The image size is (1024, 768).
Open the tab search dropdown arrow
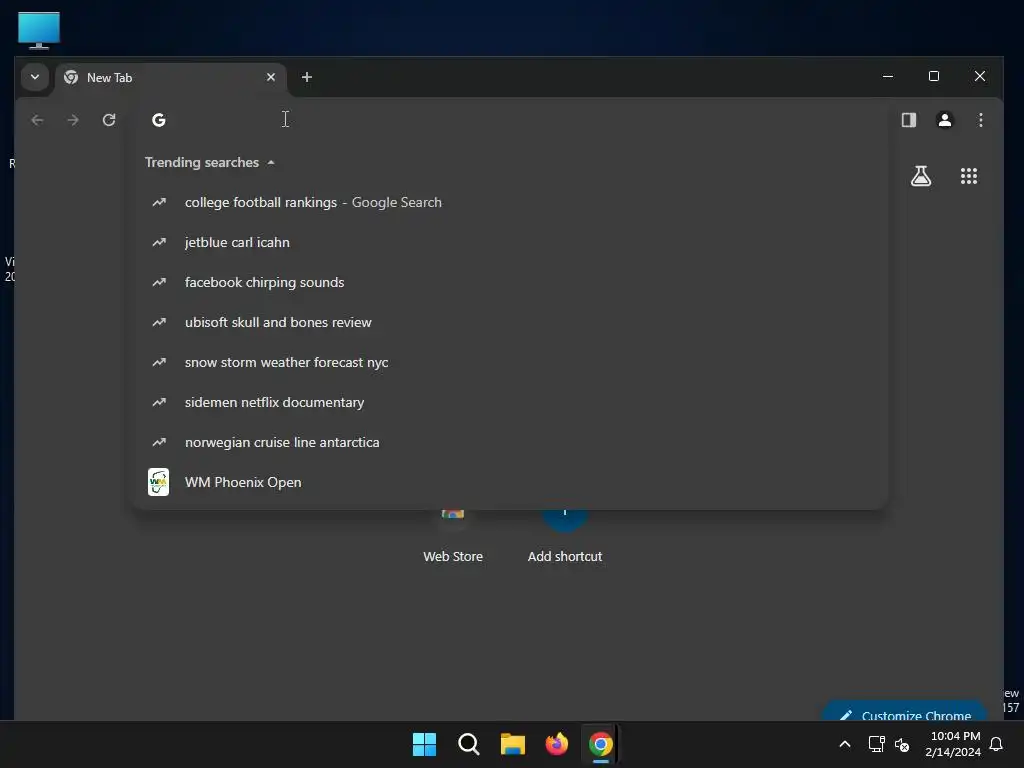pyautogui.click(x=35, y=77)
